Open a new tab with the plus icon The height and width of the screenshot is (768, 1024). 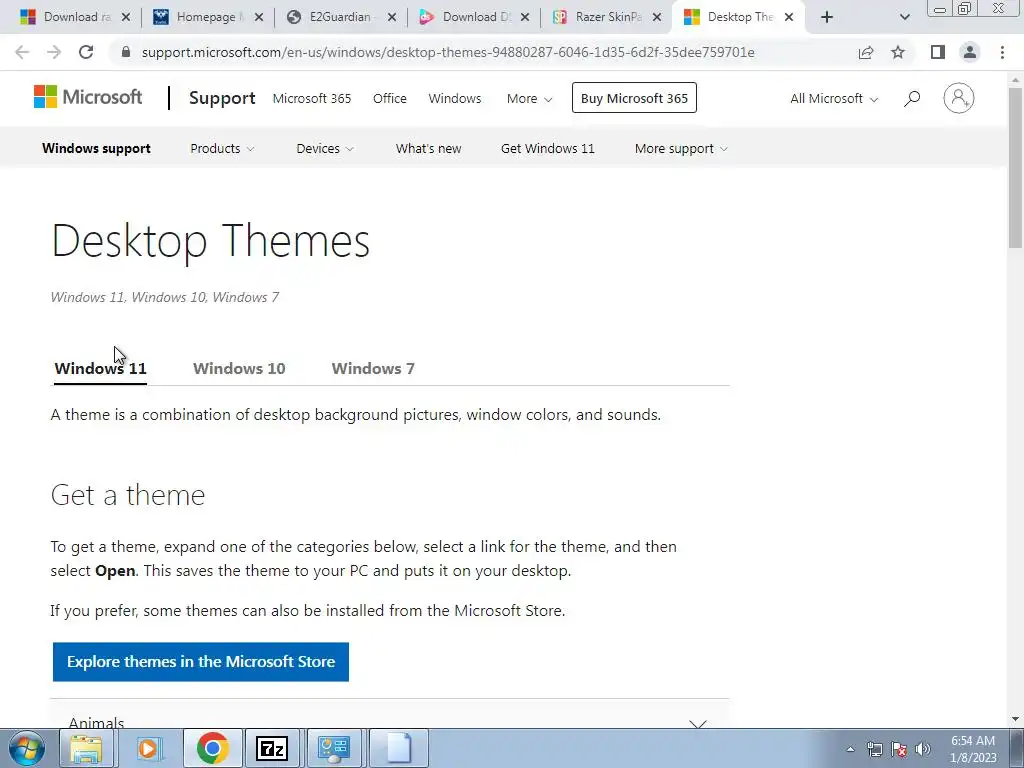pos(827,17)
